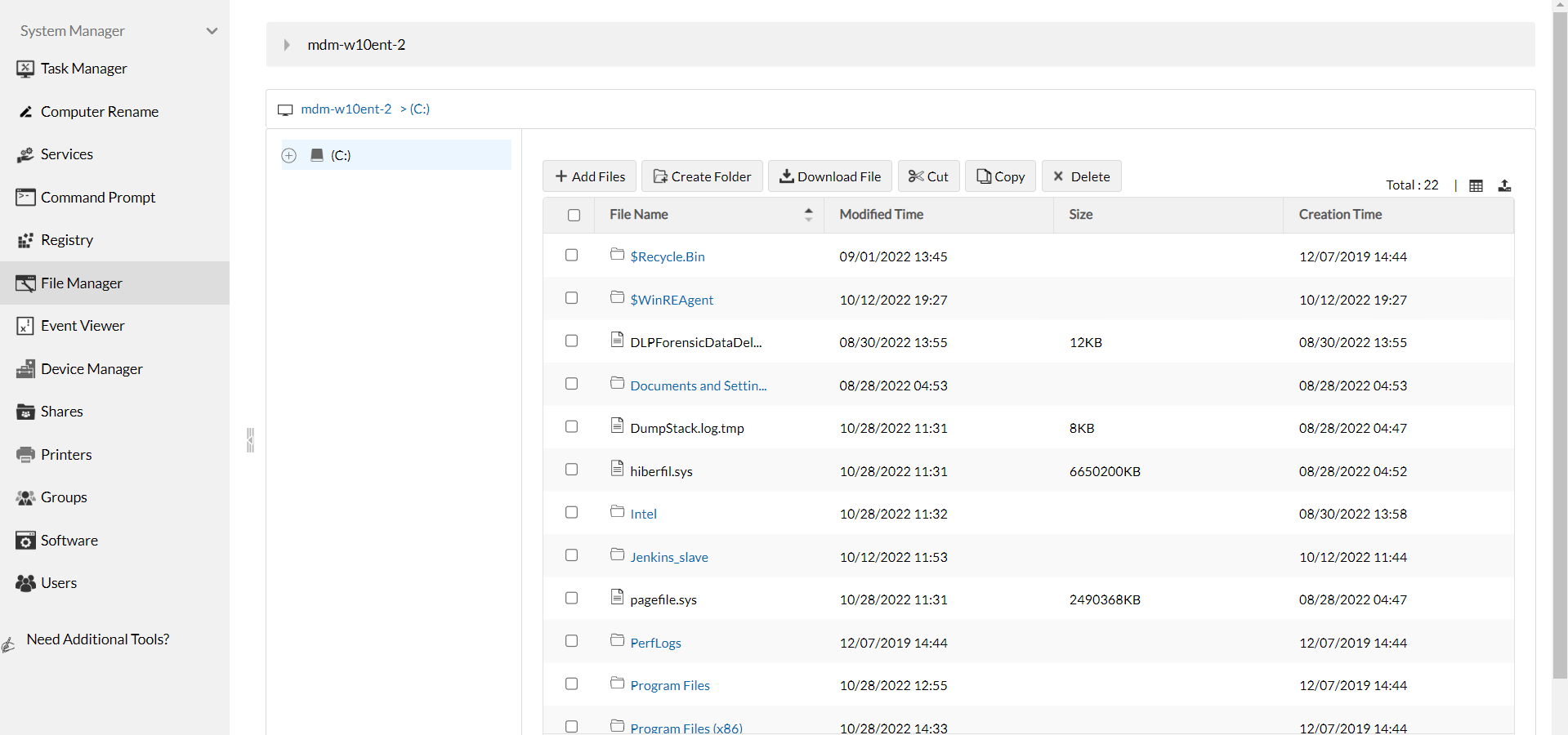Viewport: 1568px width, 735px height.
Task: Click the Copy button
Action: point(1001,176)
